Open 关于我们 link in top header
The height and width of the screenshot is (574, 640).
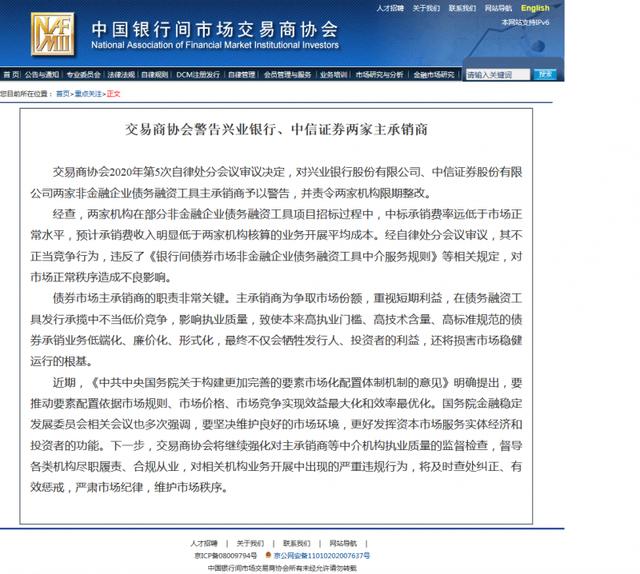point(426,8)
